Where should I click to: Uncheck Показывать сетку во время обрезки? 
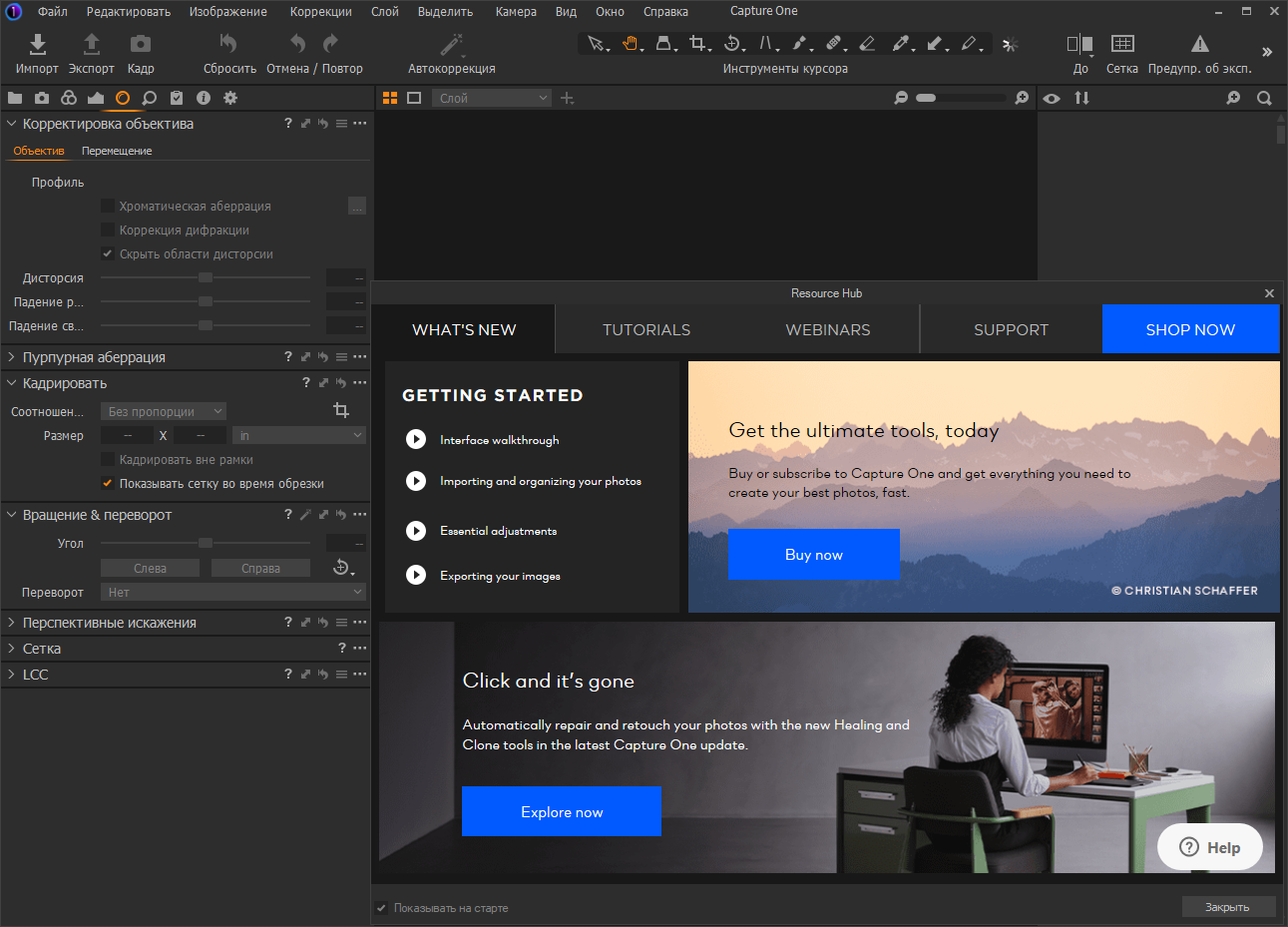108,483
